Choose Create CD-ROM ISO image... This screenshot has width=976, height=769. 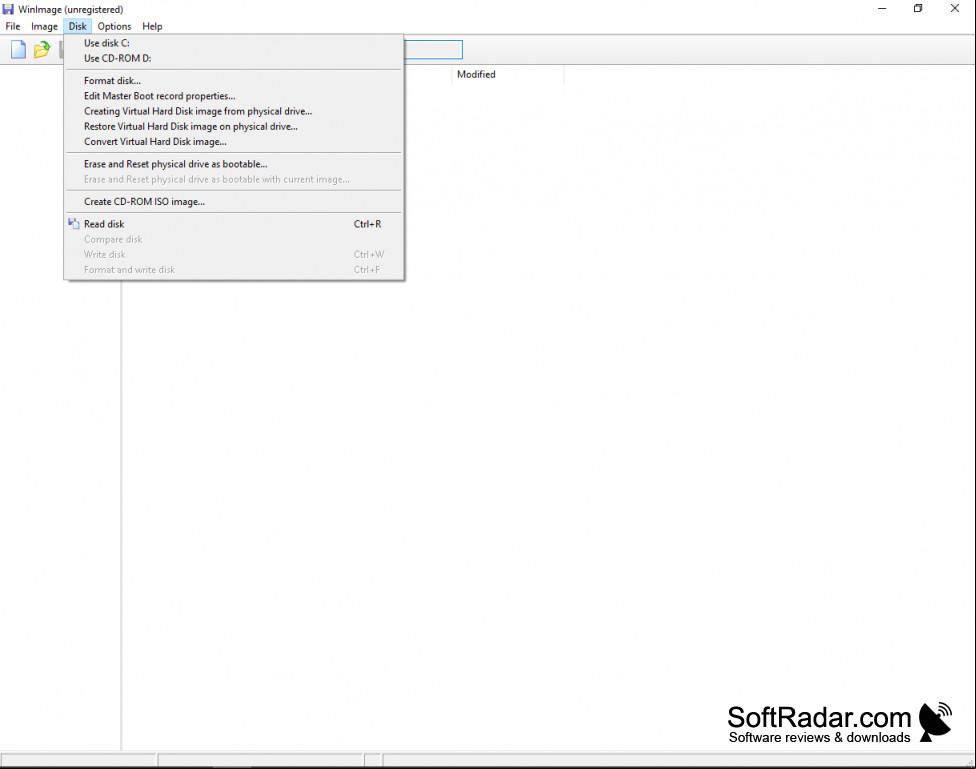point(234,202)
